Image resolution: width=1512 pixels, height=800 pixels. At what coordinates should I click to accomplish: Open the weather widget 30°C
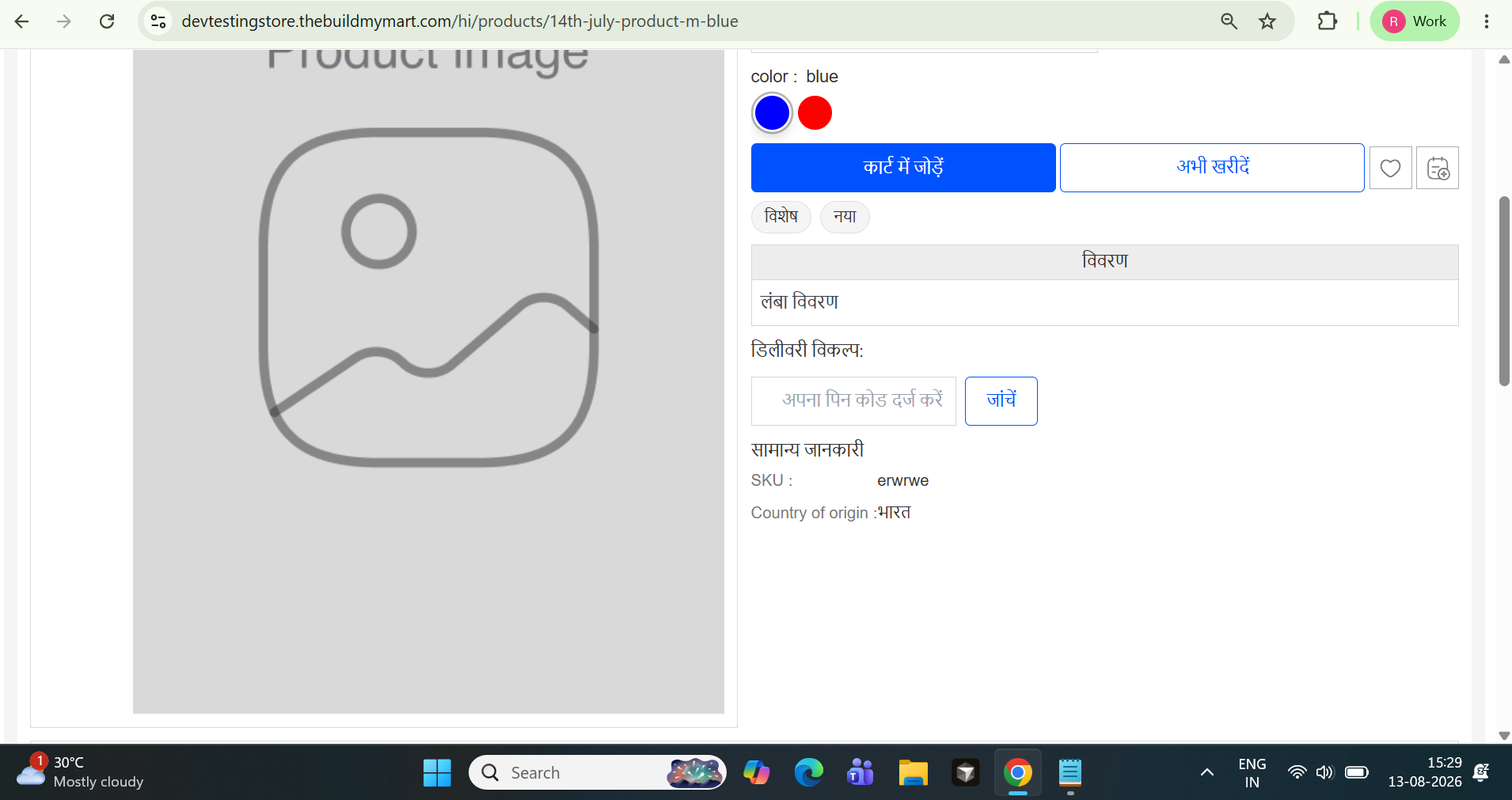(79, 772)
